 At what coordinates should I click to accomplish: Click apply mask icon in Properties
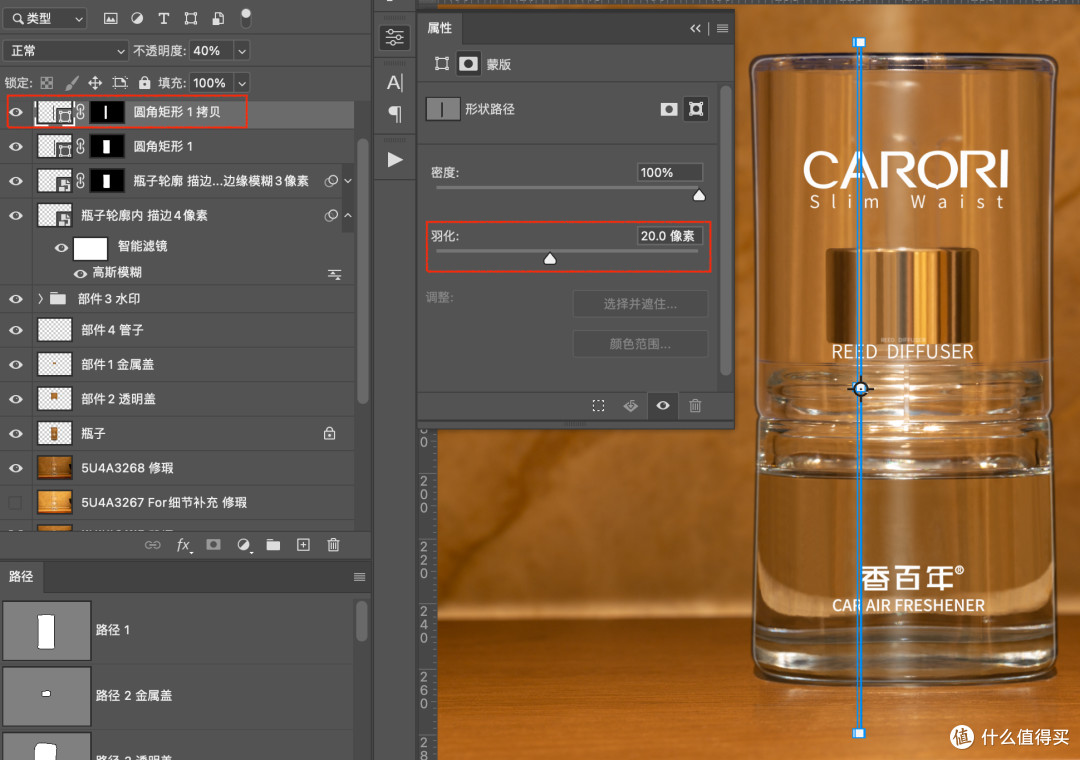click(630, 406)
